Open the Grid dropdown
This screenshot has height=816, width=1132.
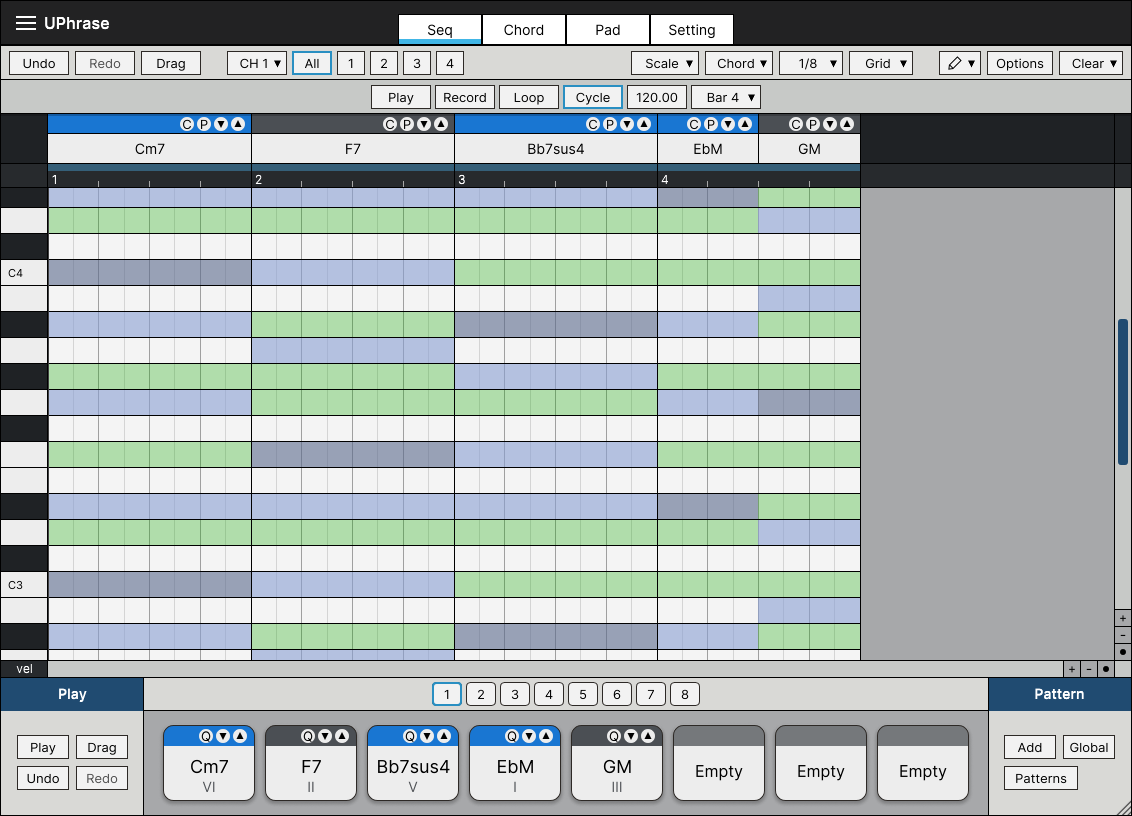pyautogui.click(x=881, y=64)
